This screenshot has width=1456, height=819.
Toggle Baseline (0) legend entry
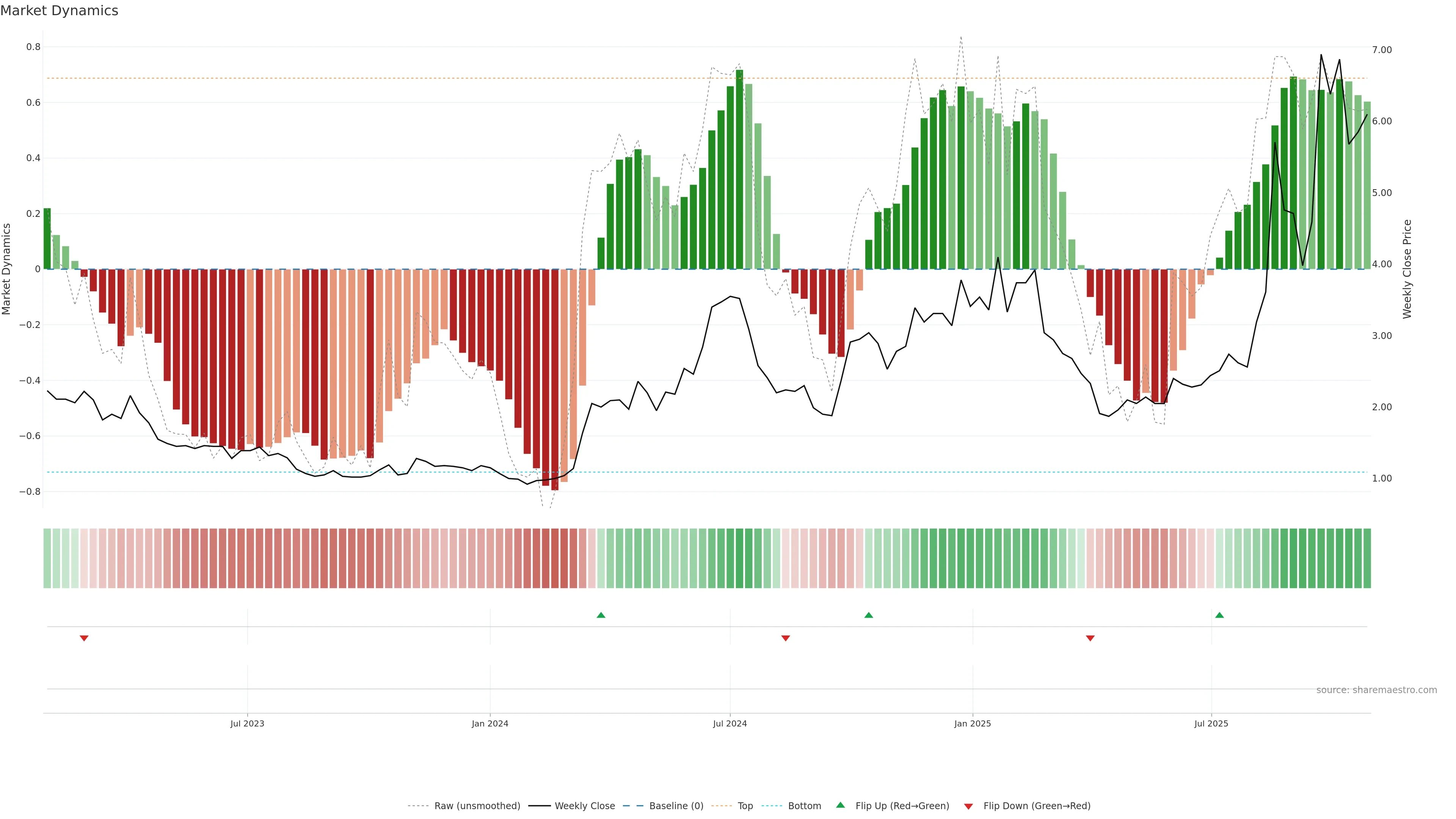coord(676,806)
